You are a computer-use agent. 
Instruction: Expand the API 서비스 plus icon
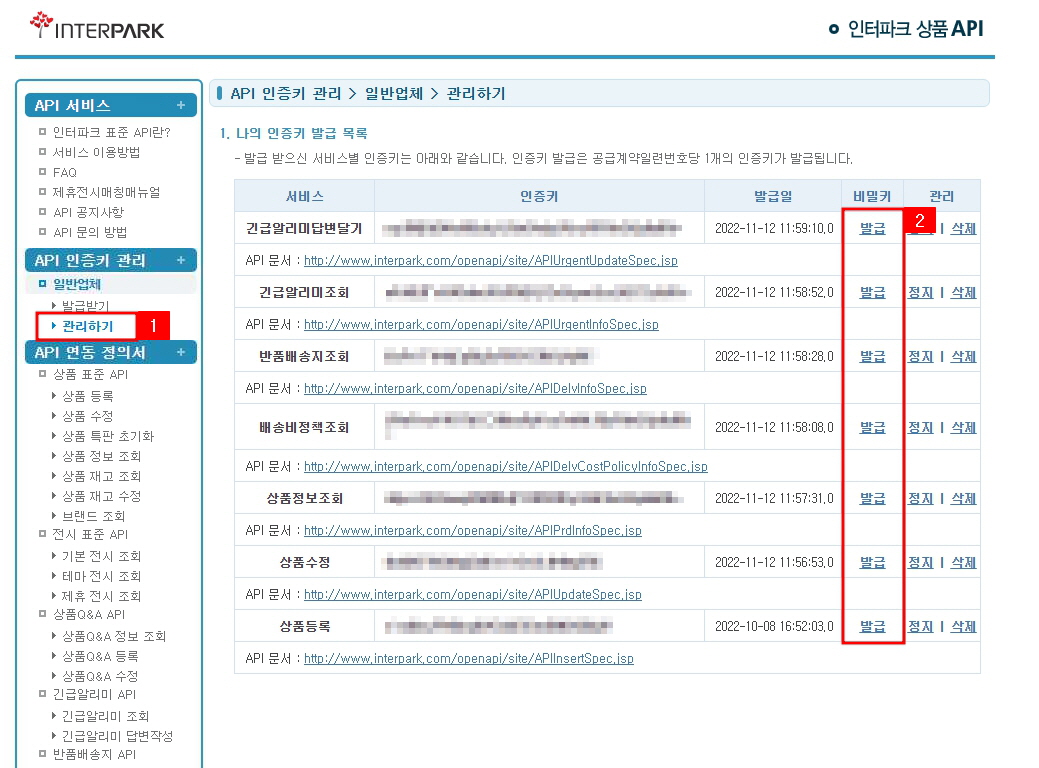(x=181, y=105)
